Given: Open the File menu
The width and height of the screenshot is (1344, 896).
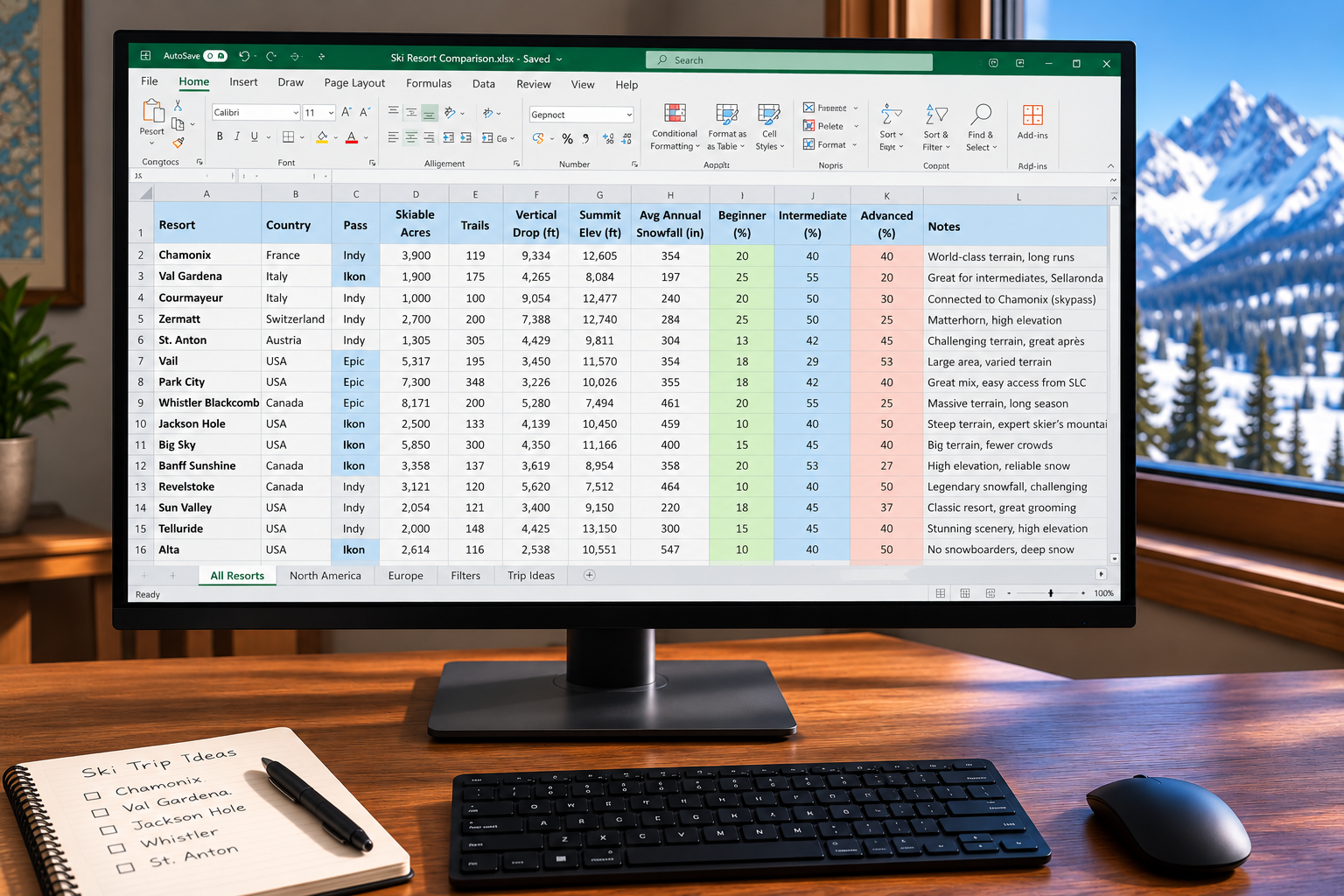Looking at the screenshot, I should coord(150,81).
